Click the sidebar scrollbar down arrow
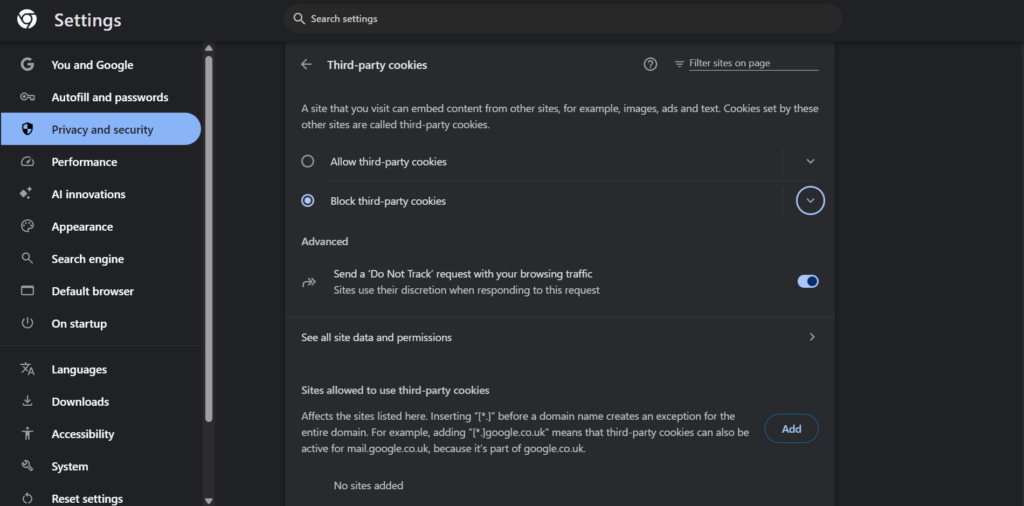This screenshot has height=506, width=1024. (x=209, y=501)
